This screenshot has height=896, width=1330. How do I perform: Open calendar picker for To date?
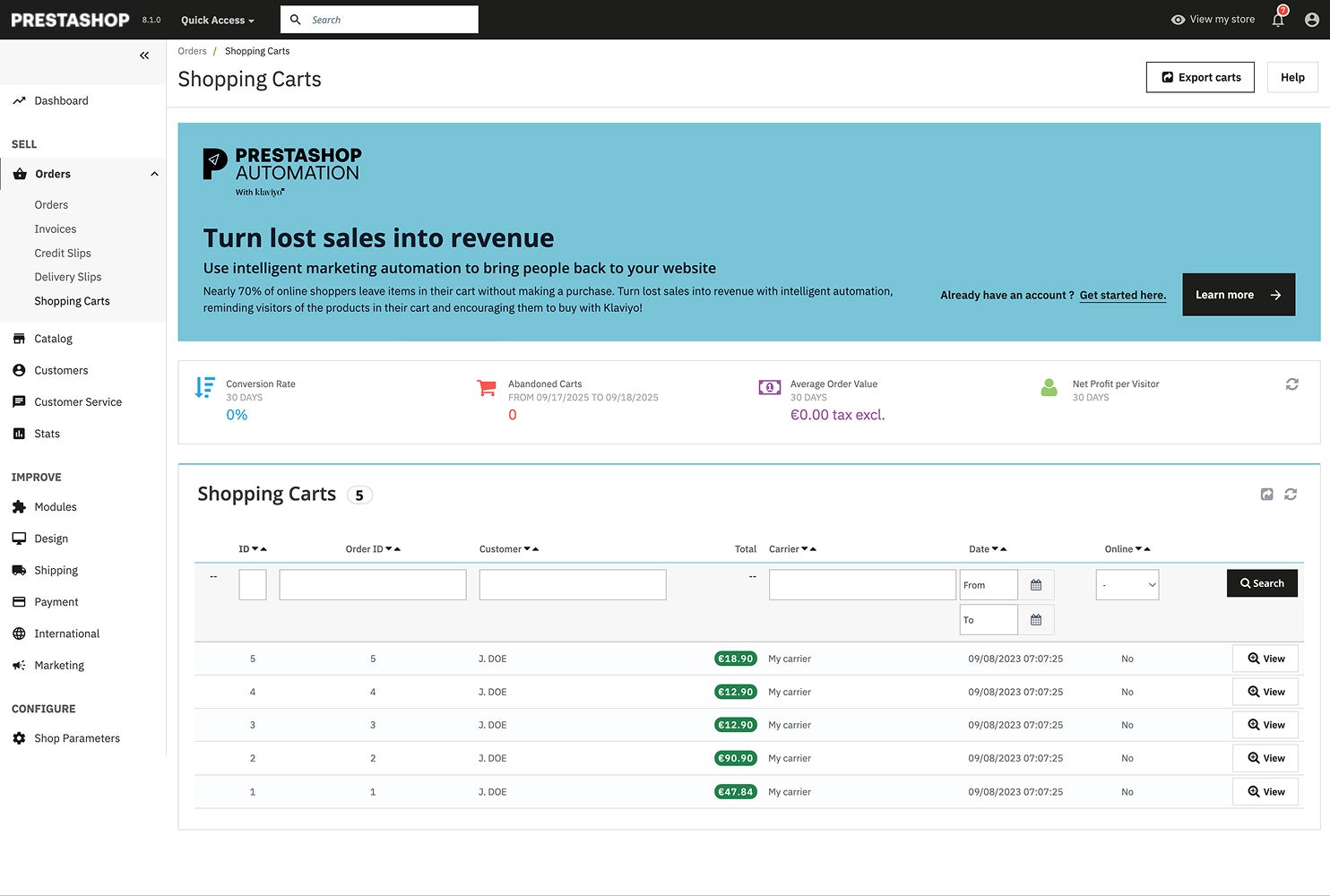coord(1036,620)
